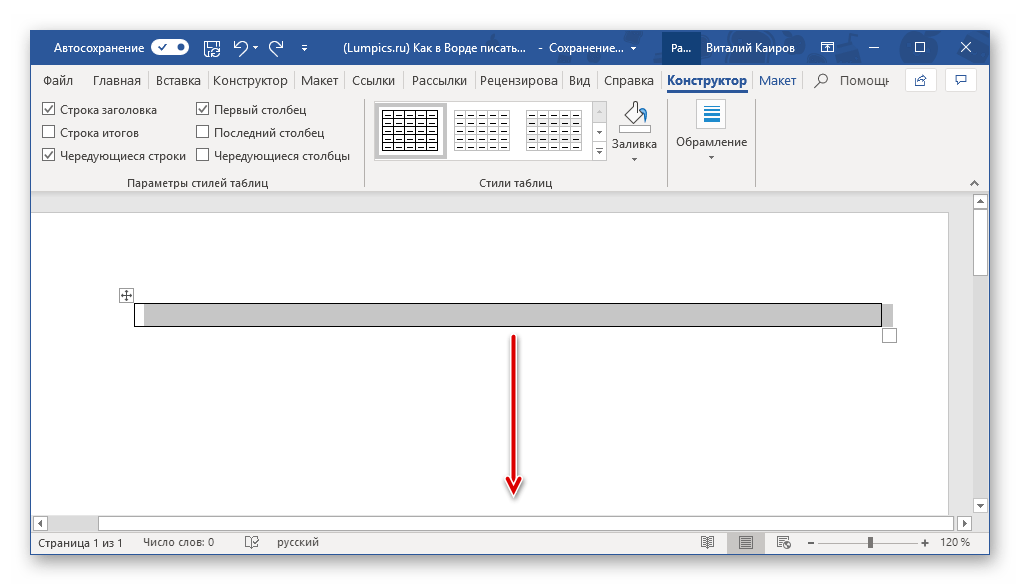Open the Comments speech bubble icon
The width and height of the screenshot is (1020, 585).
pyautogui.click(x=960, y=81)
